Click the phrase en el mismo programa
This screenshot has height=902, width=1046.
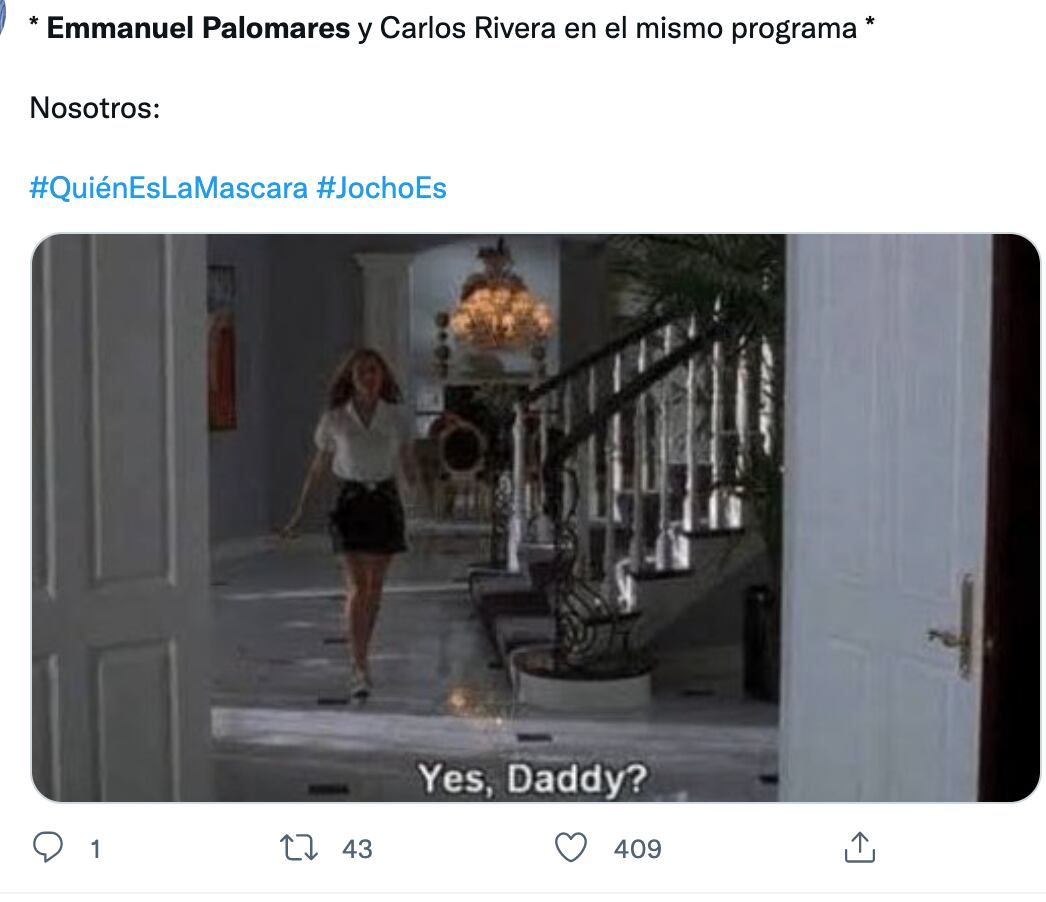click(710, 28)
